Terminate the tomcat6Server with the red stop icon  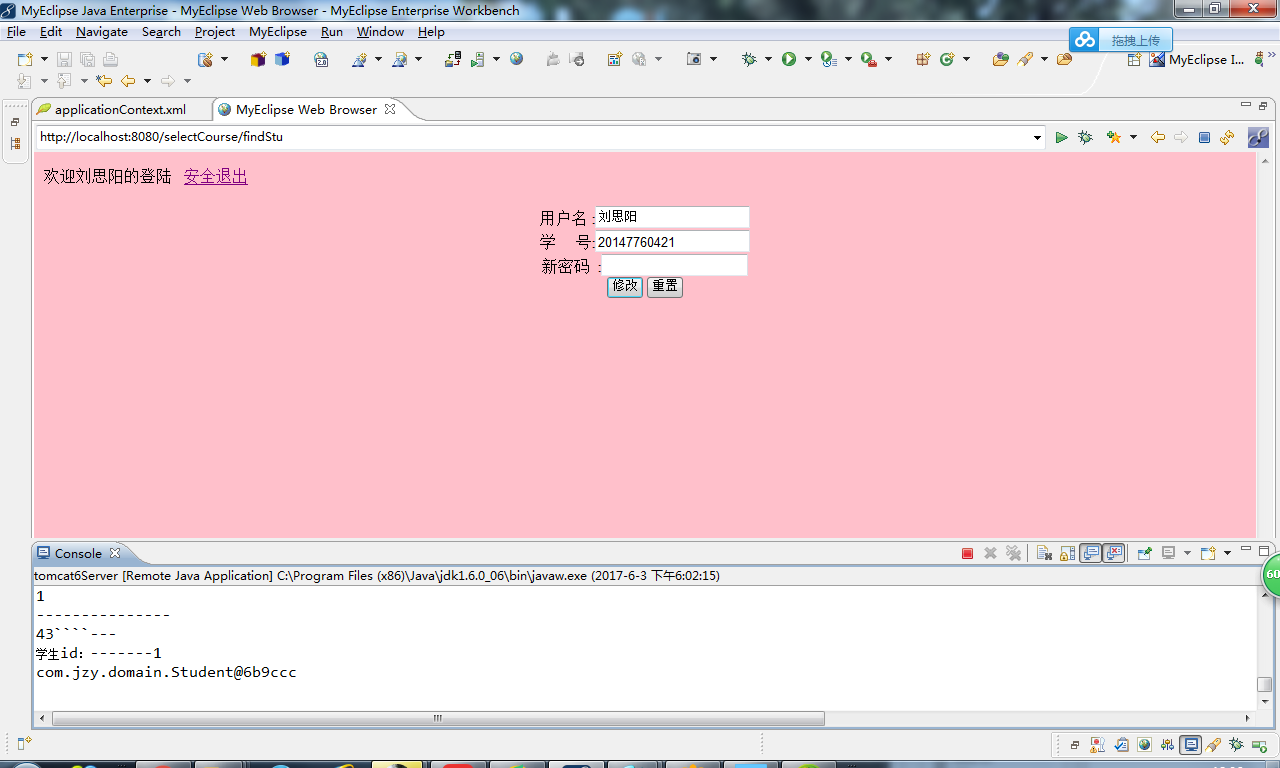[x=967, y=552]
